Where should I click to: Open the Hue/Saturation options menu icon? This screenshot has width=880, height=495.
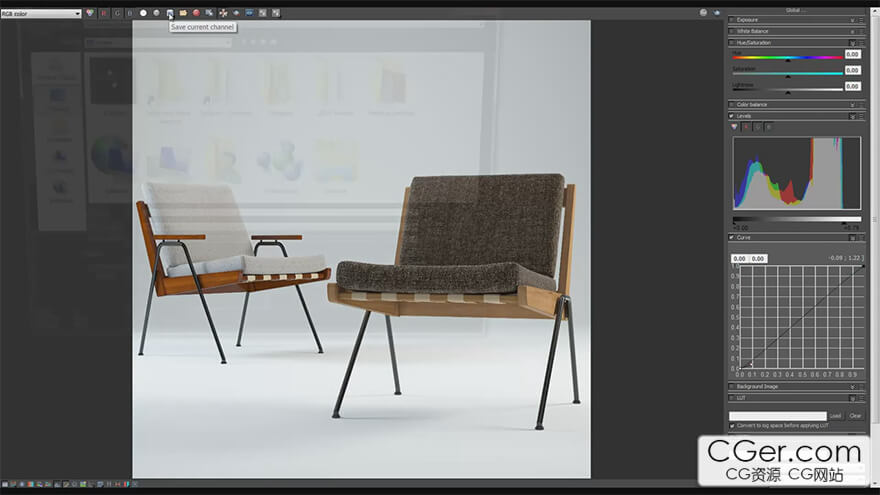pos(861,43)
